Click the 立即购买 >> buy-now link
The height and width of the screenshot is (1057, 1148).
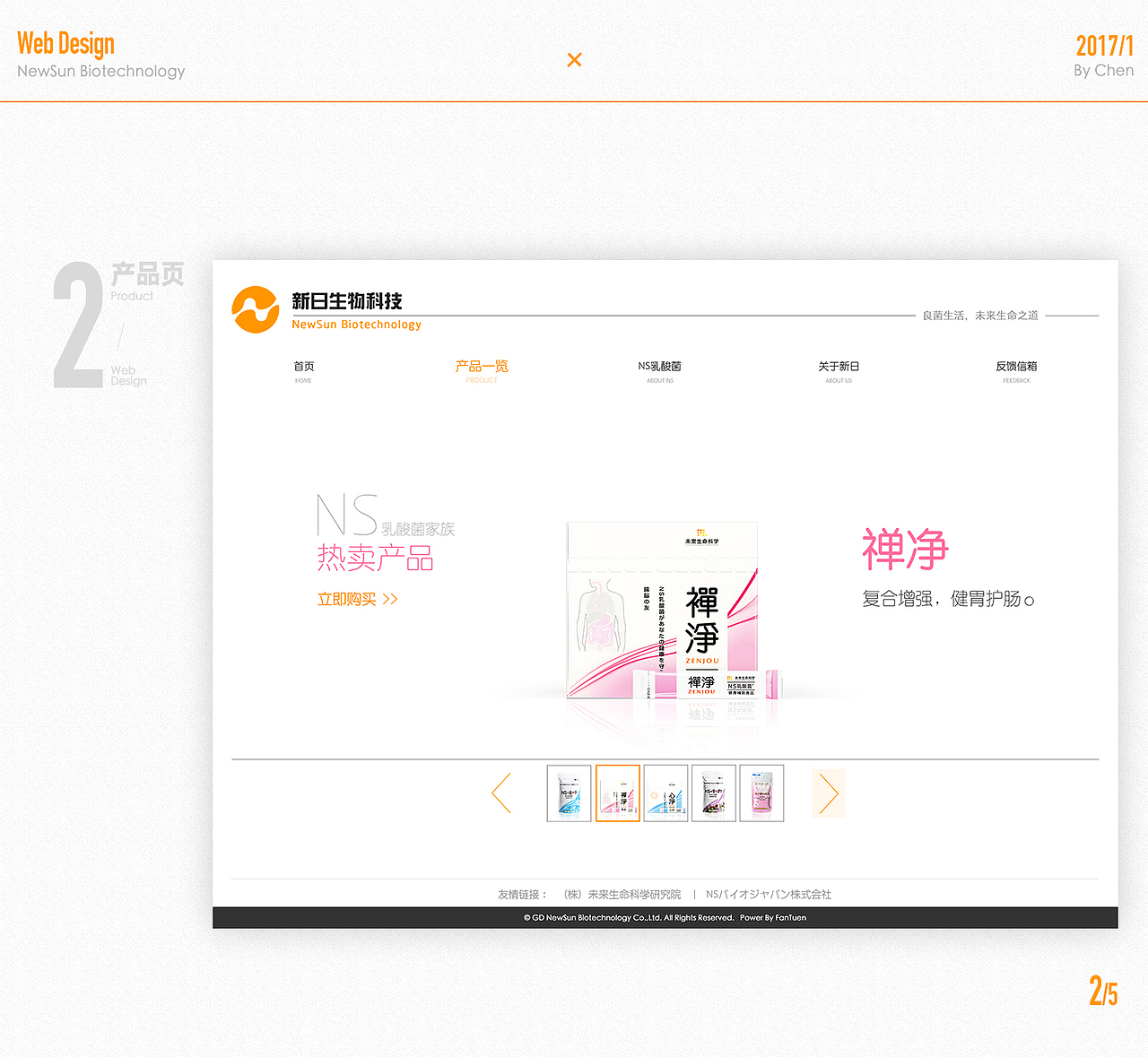(358, 599)
